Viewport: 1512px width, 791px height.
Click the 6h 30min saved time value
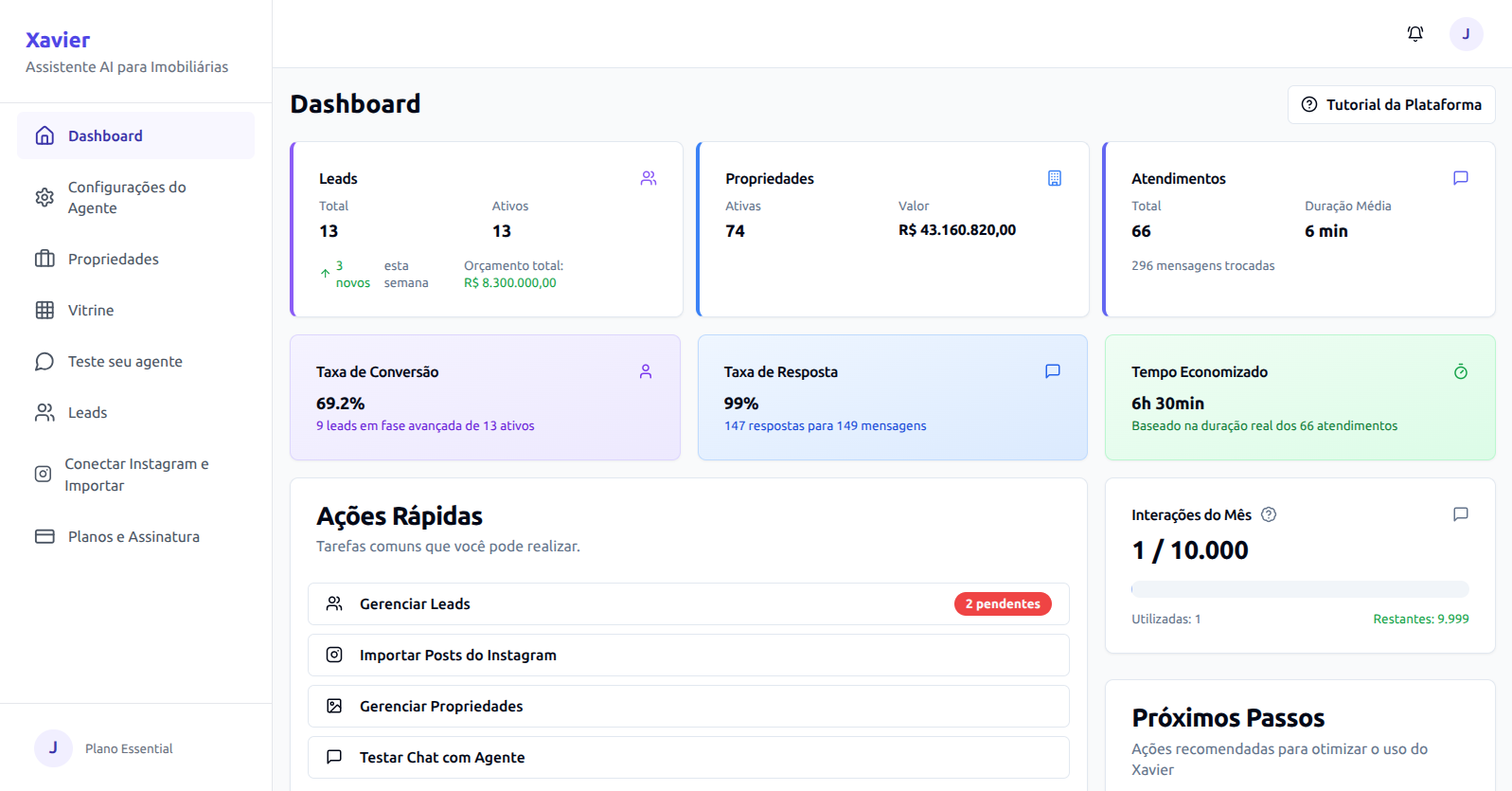pos(1168,404)
